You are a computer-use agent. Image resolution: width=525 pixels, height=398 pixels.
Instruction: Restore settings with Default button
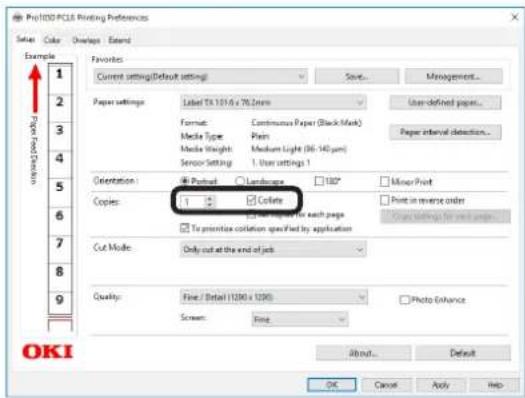[x=463, y=353]
